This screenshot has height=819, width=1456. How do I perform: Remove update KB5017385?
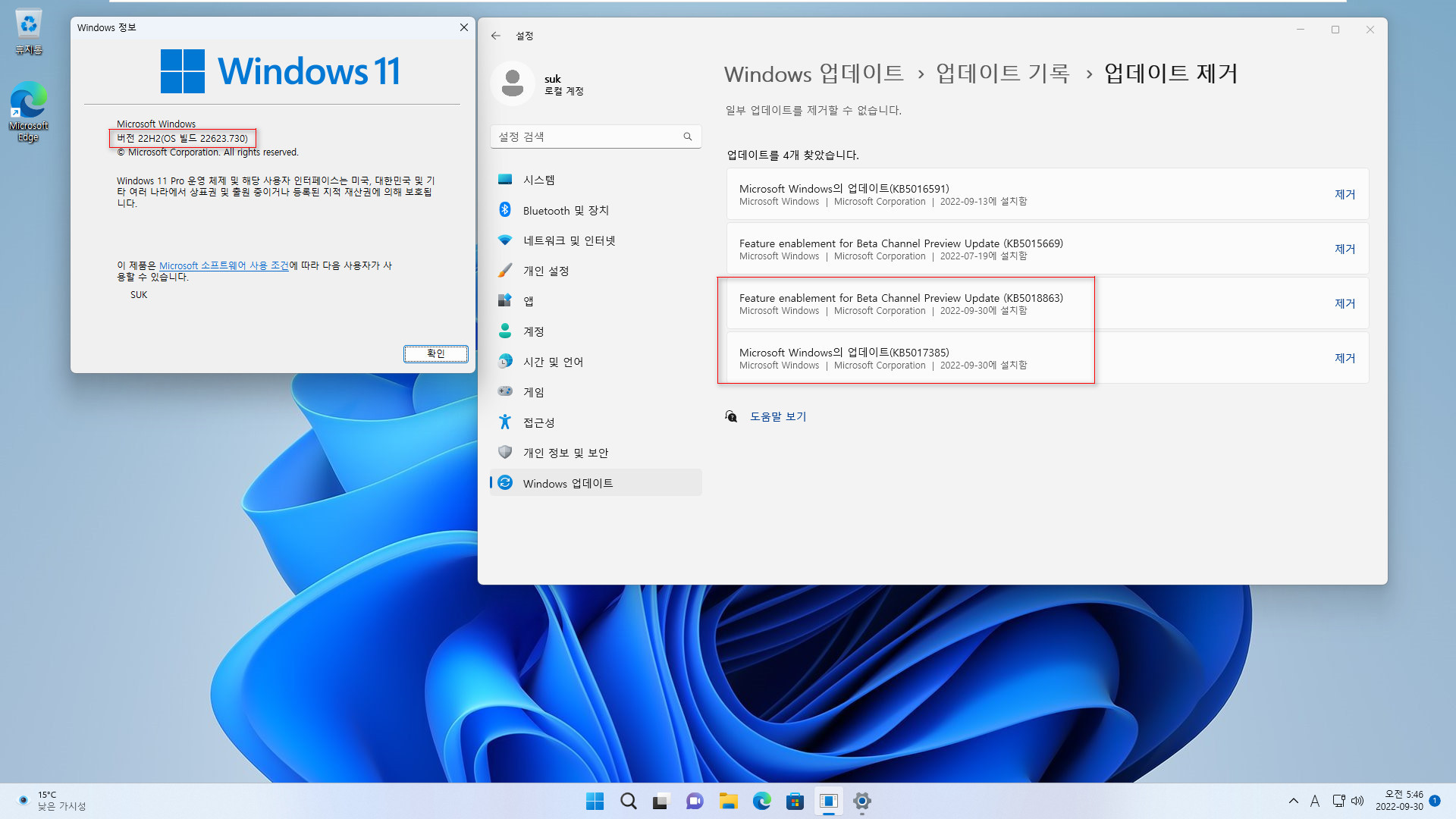(1345, 358)
